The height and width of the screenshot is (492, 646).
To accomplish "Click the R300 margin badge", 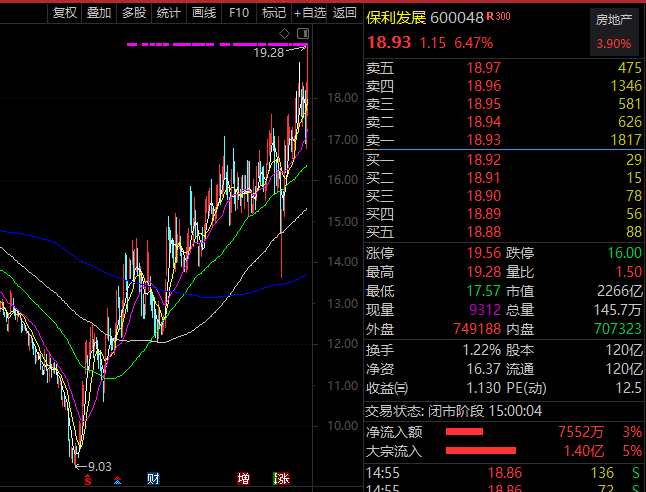I will tap(499, 16).
